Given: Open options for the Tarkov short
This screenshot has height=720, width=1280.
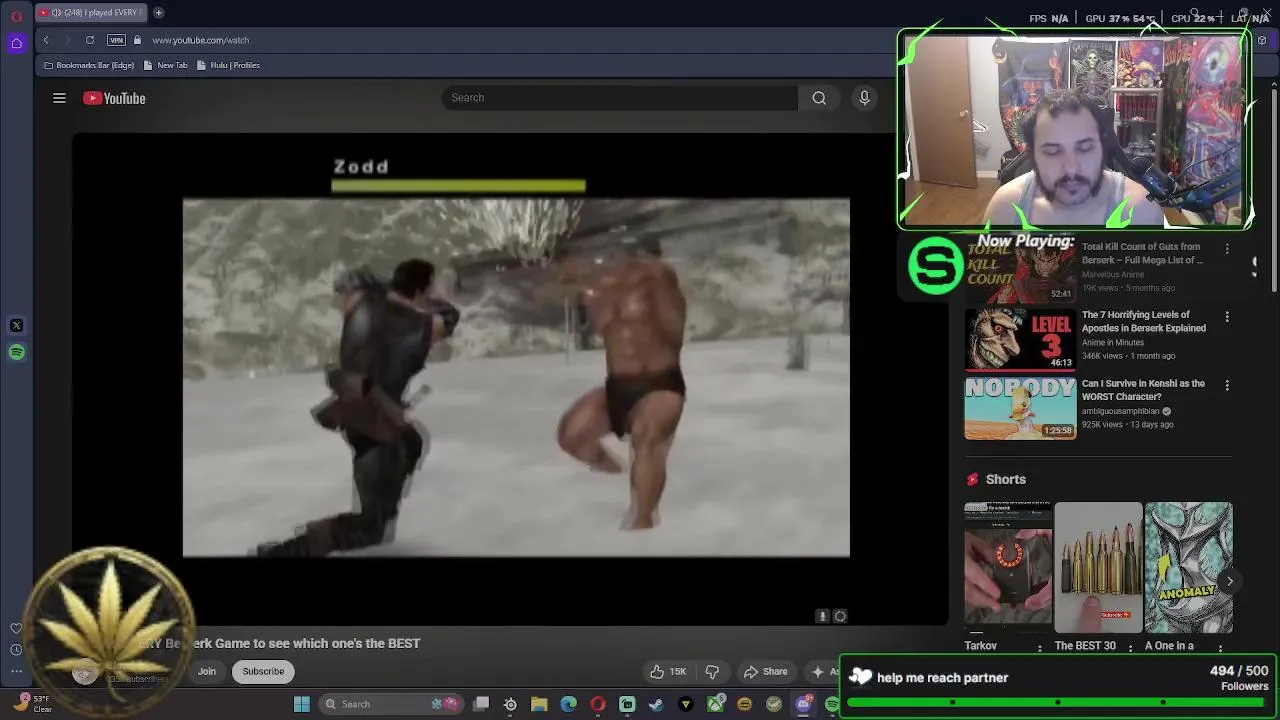Looking at the screenshot, I should click(1040, 648).
